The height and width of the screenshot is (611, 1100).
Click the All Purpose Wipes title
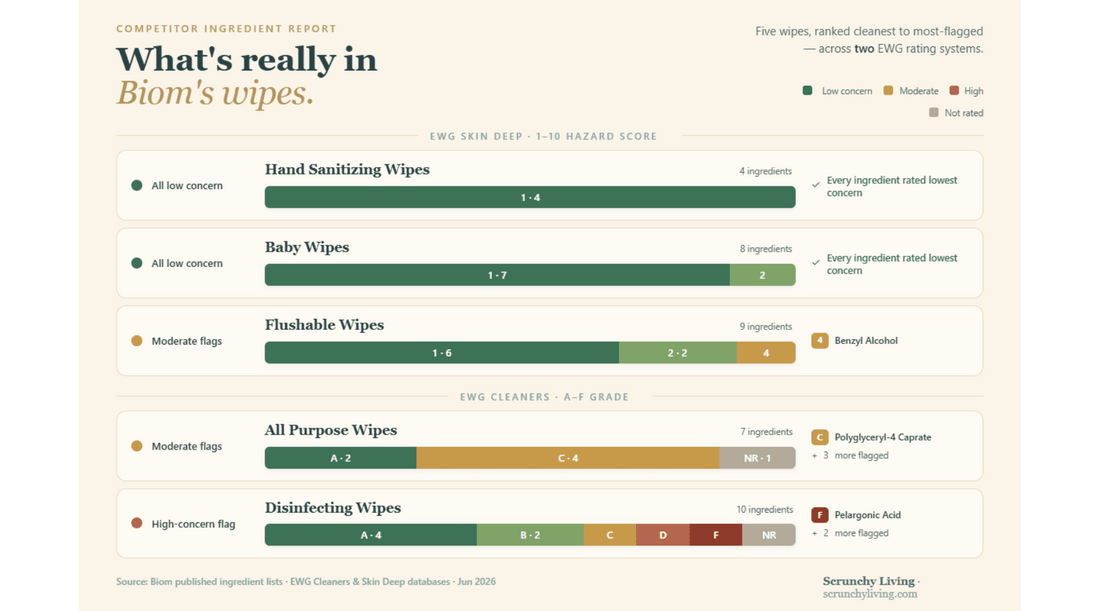tap(330, 430)
